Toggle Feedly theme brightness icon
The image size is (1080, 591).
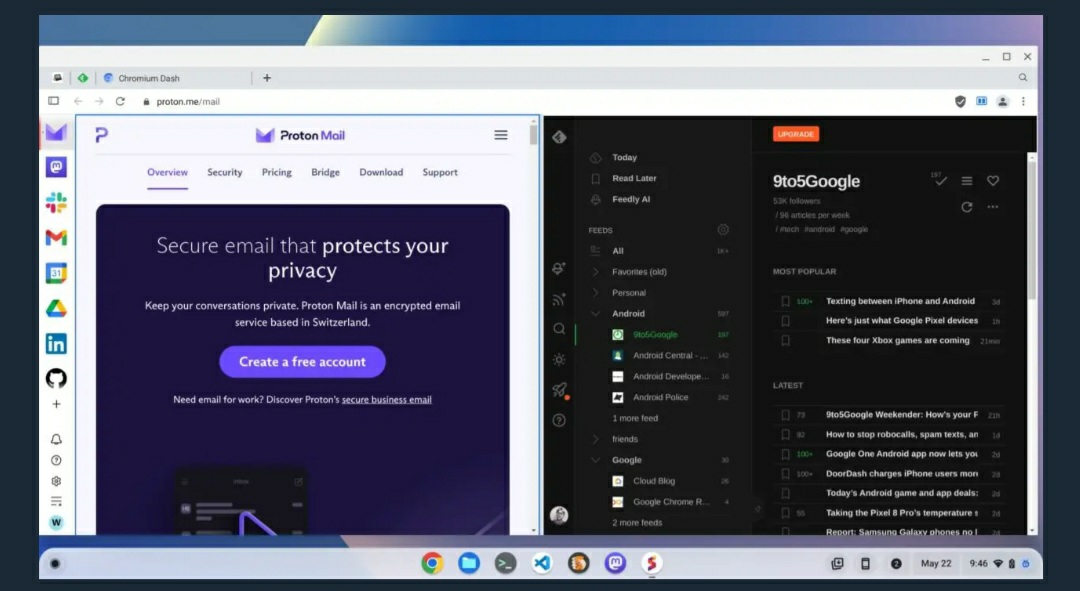[x=559, y=360]
